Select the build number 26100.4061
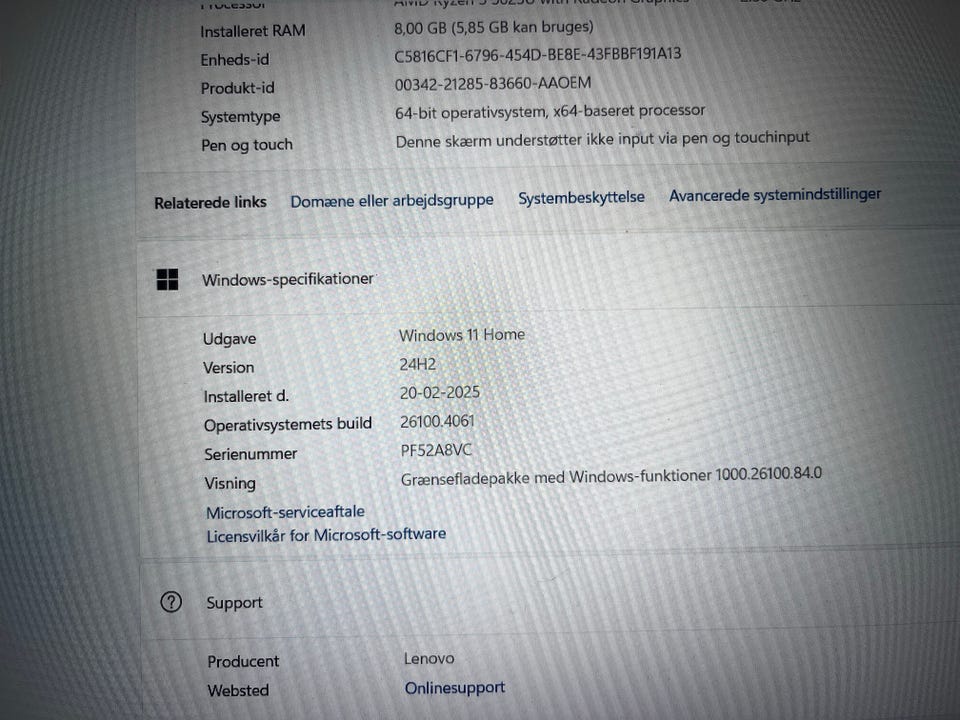 click(x=437, y=421)
